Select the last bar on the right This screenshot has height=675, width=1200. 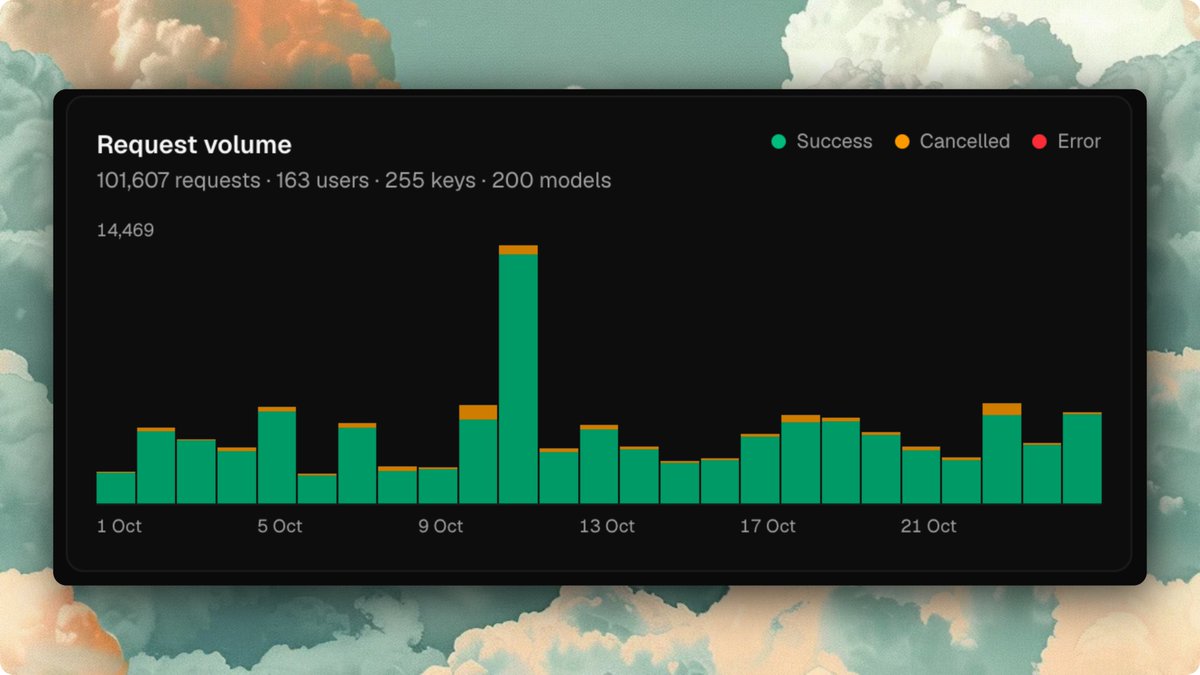[1082, 457]
